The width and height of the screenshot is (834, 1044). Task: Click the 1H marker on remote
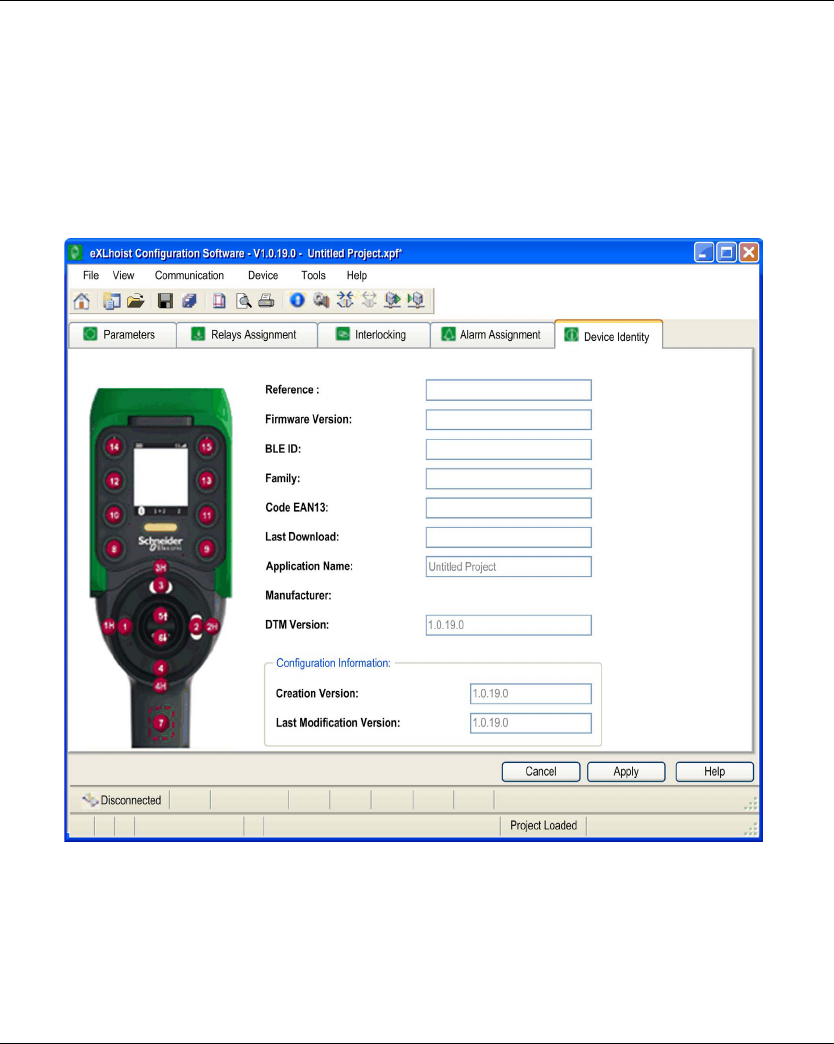click(x=108, y=626)
